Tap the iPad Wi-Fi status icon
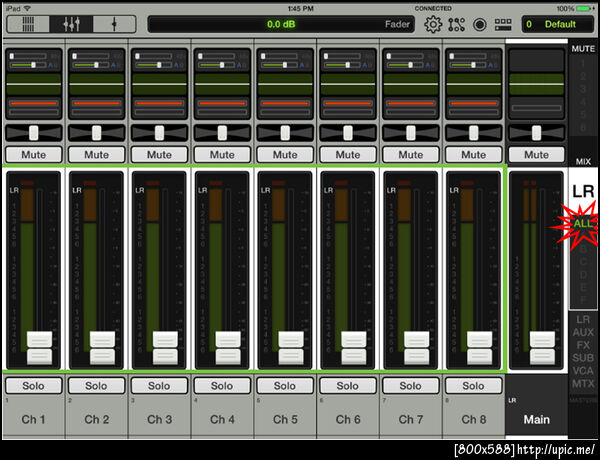Screen dimensions: 600x460 click(x=27, y=8)
